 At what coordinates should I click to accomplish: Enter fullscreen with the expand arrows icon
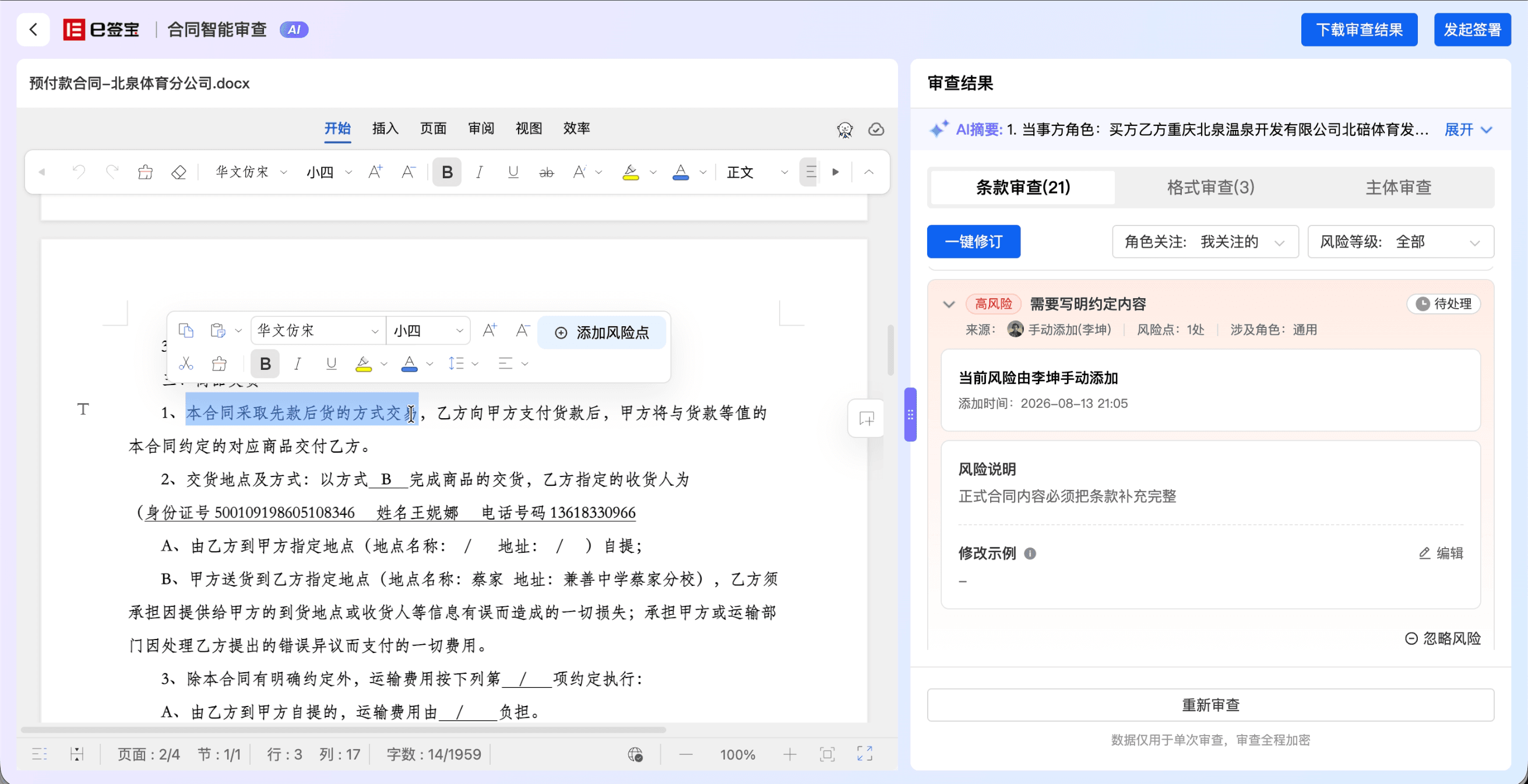[x=865, y=754]
